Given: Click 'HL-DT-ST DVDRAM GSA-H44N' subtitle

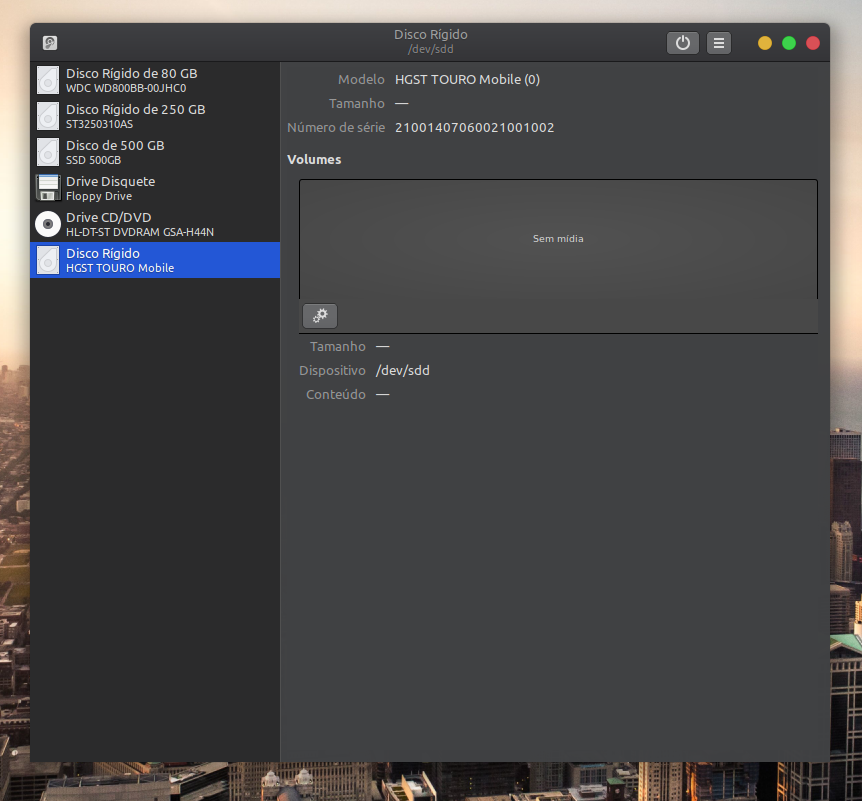Looking at the screenshot, I should [140, 232].
